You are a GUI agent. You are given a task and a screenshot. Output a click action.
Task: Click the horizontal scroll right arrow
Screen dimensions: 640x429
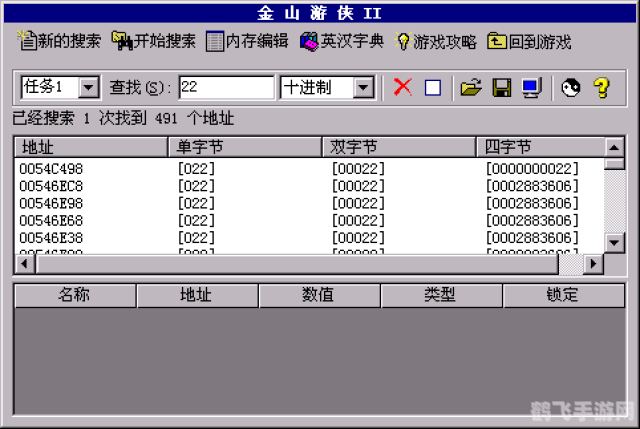coord(593,264)
